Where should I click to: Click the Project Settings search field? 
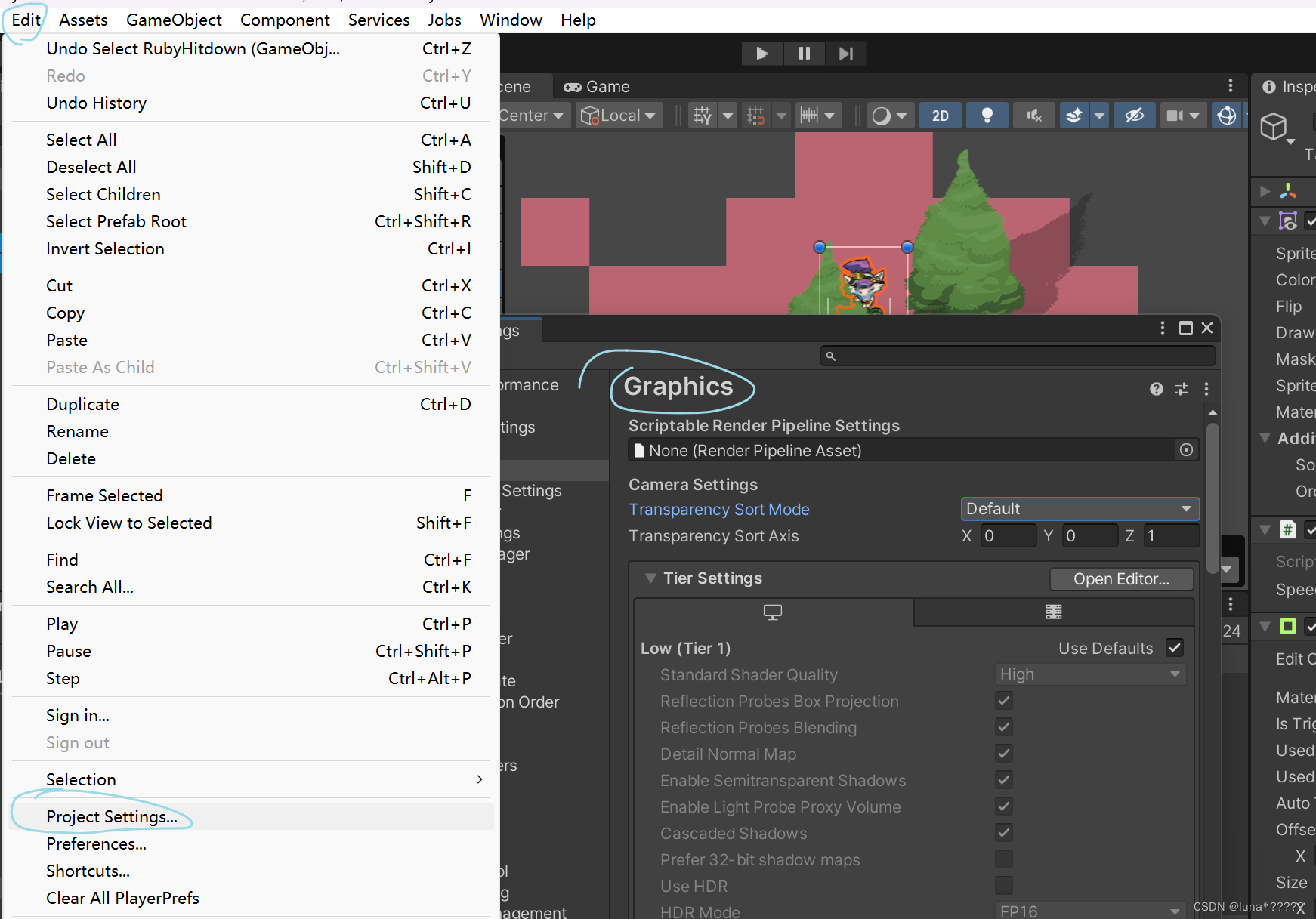click(x=1018, y=356)
